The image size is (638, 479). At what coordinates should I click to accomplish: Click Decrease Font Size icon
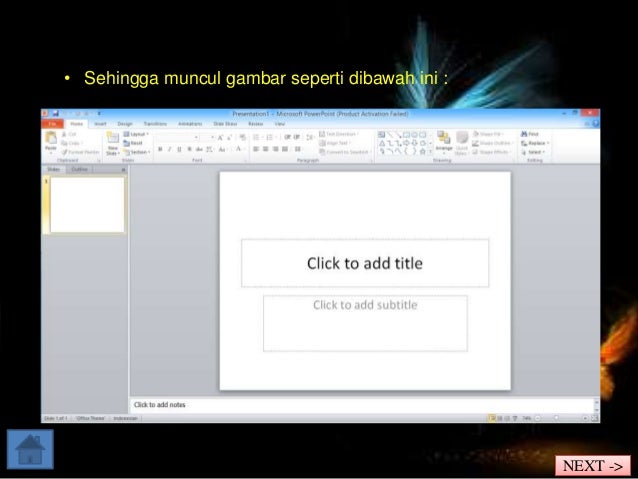[x=229, y=138]
